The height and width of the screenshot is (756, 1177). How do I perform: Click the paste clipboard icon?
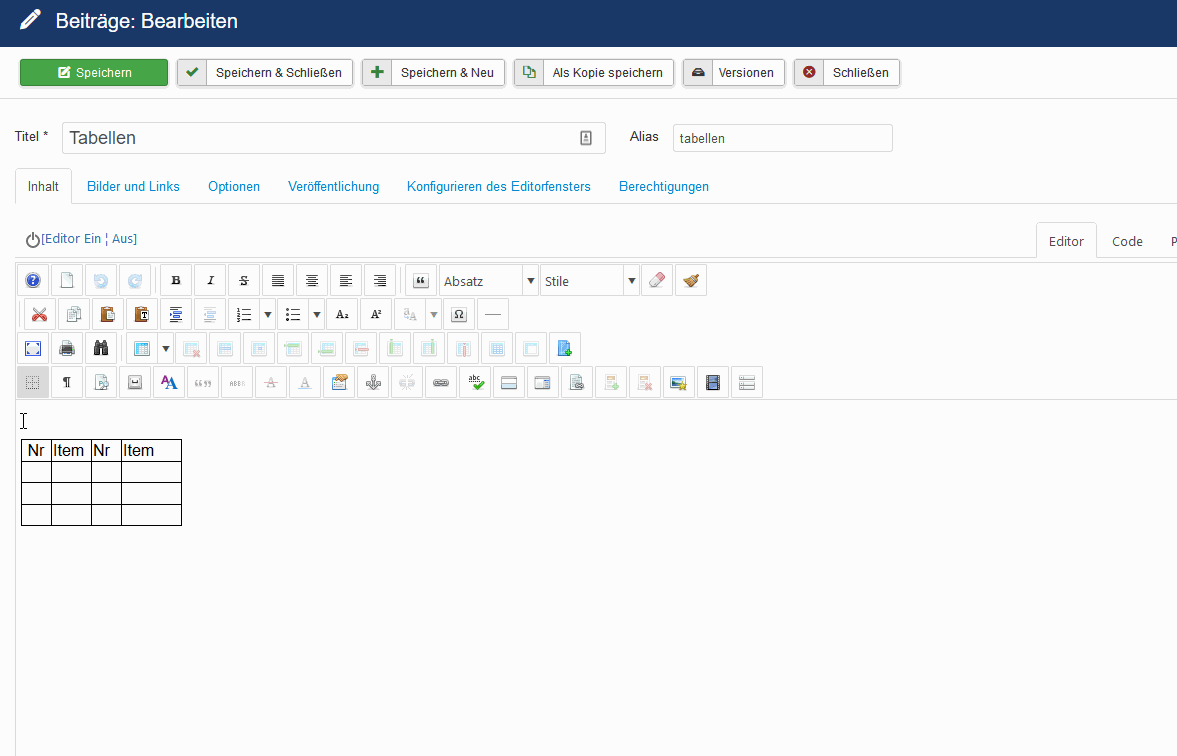pos(107,315)
